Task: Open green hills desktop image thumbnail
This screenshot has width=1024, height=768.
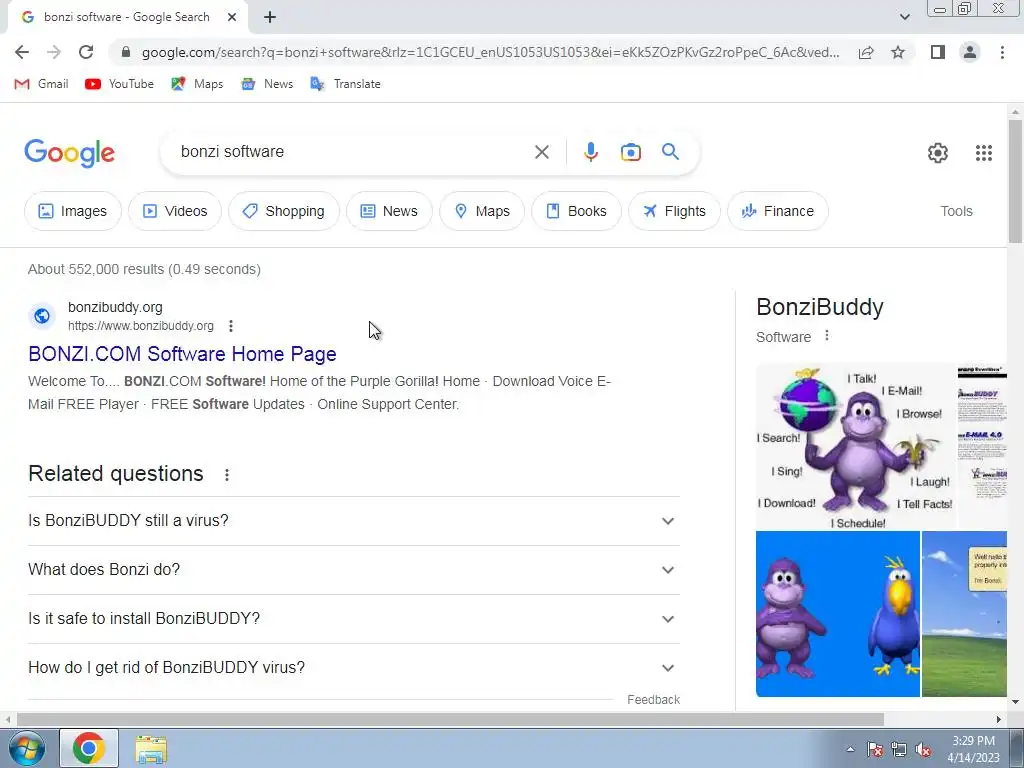Action: click(x=964, y=614)
